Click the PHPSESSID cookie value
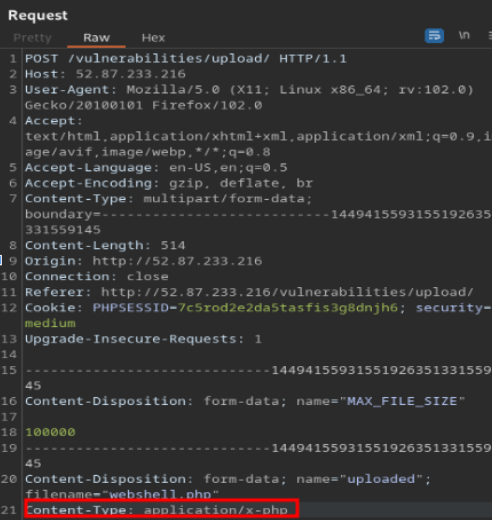The image size is (492, 520). click(288, 307)
